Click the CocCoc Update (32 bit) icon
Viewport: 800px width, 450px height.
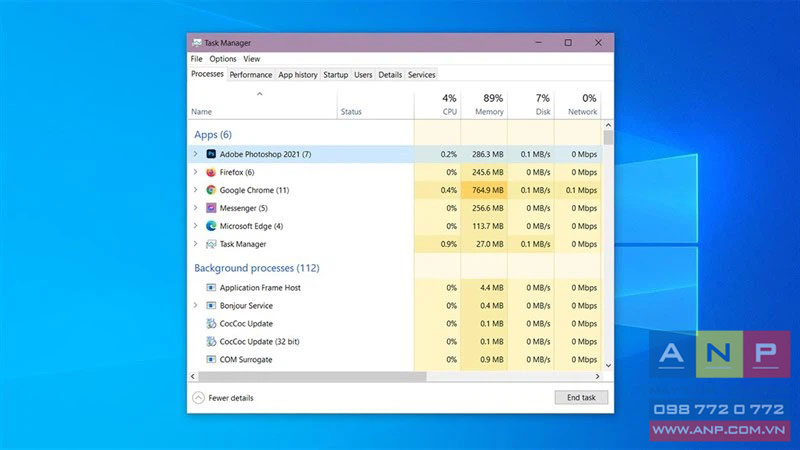click(211, 341)
